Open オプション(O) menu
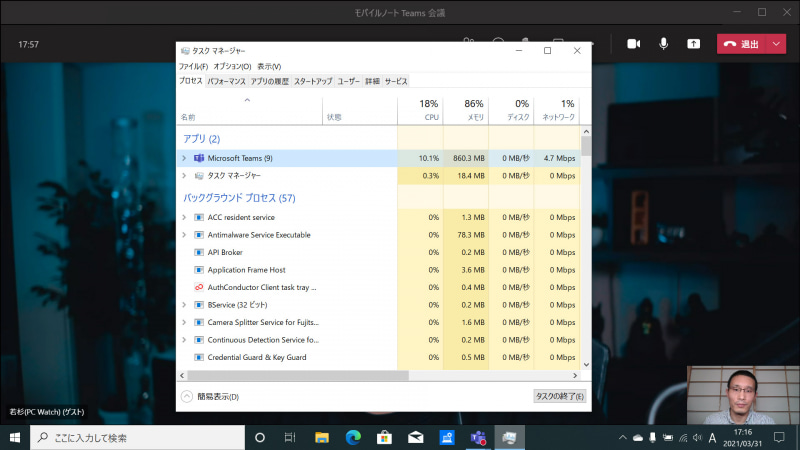This screenshot has width=800, height=450. 232,66
